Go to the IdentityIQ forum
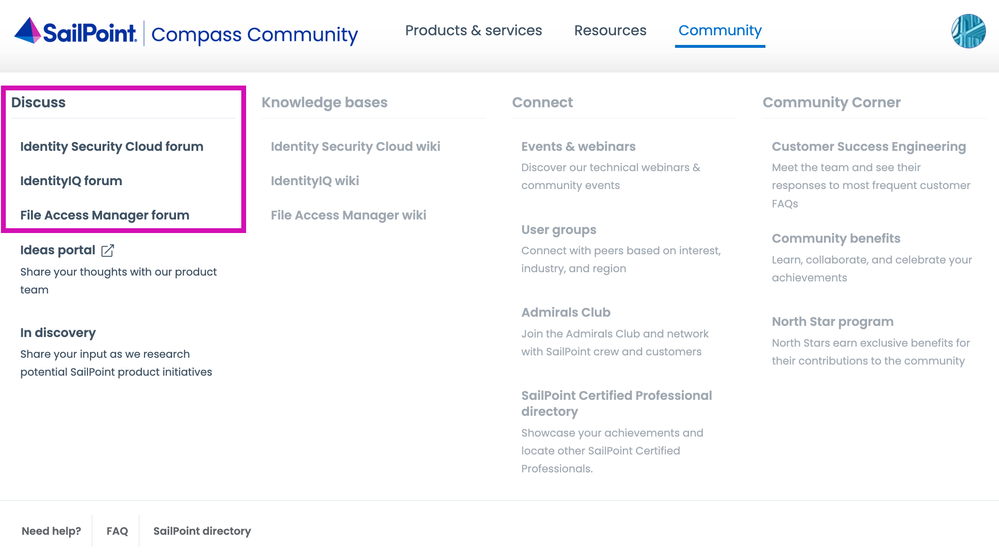 pos(71,181)
